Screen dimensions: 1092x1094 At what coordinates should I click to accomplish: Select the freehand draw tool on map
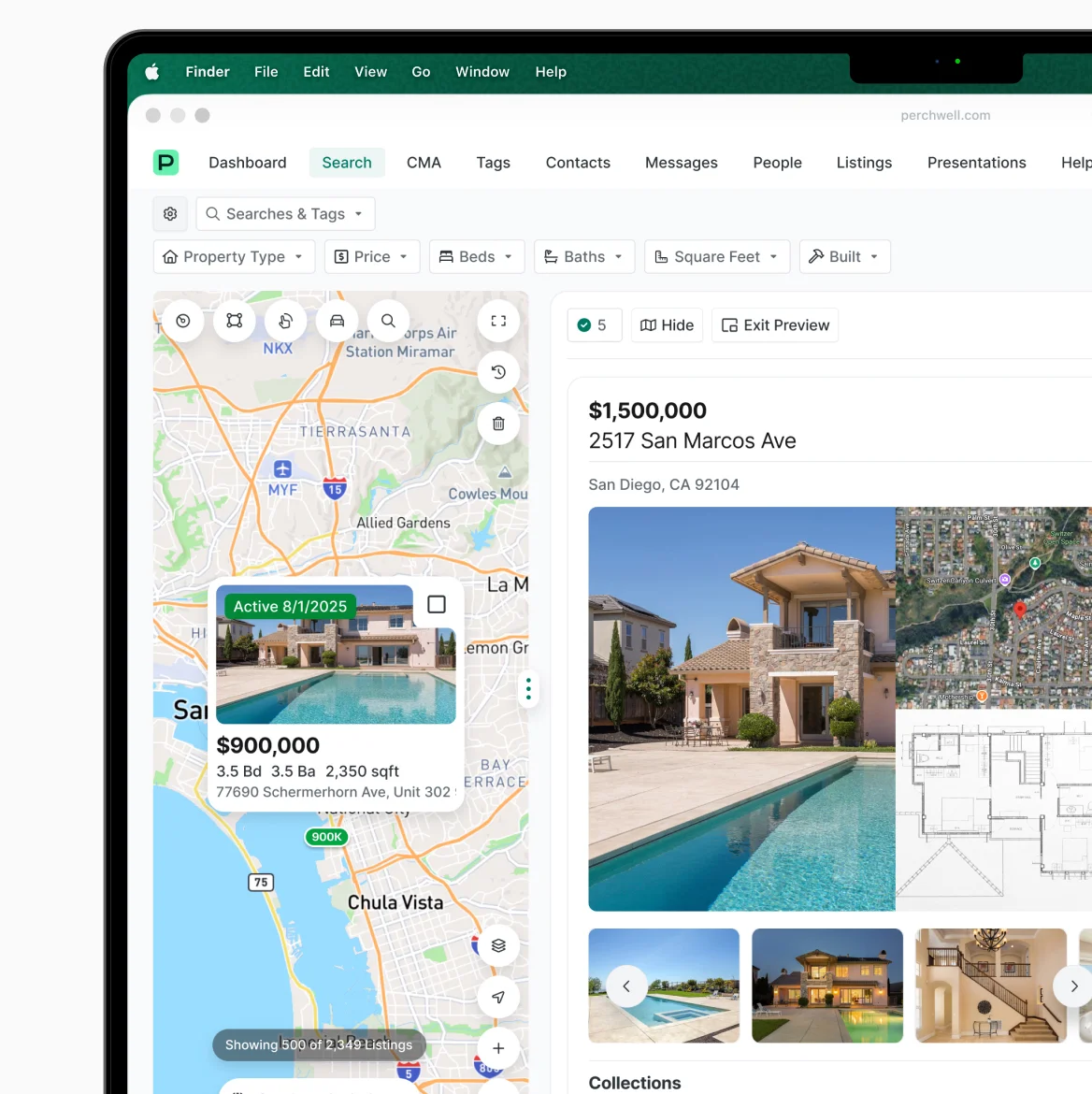click(285, 321)
